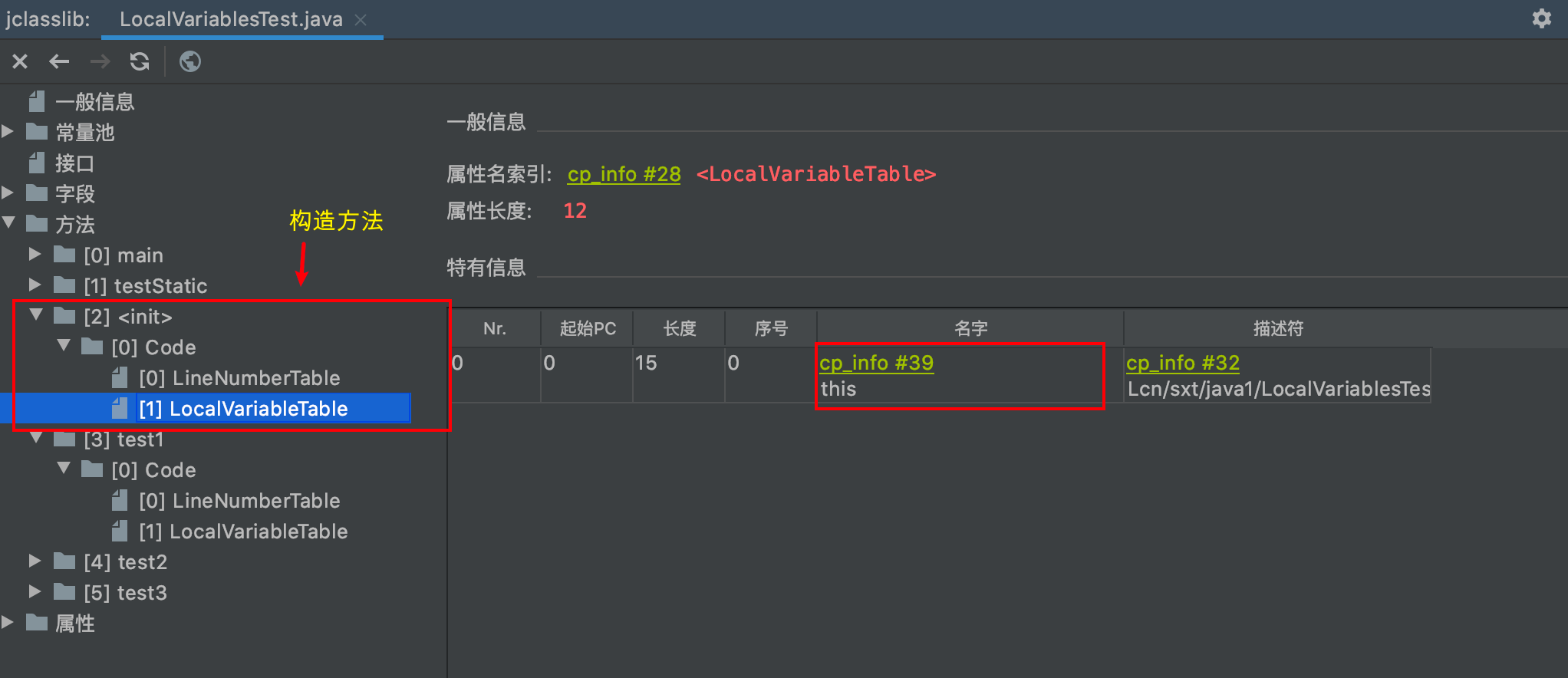Open [1] LocalVariableTable under test1
Viewport: 1568px width, 678px height.
[243, 531]
